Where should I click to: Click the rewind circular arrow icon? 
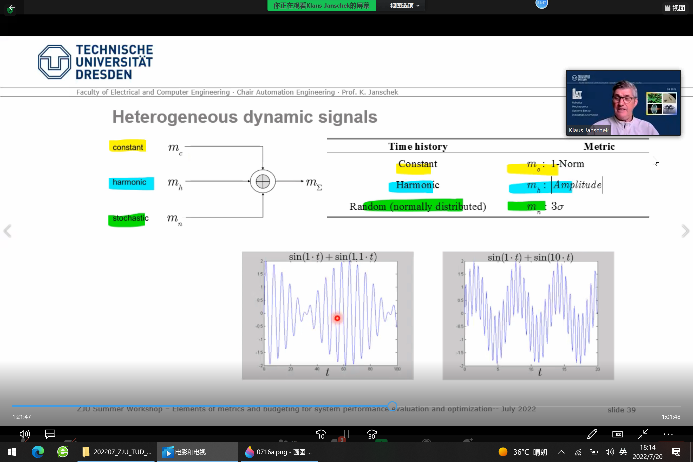click(x=320, y=435)
